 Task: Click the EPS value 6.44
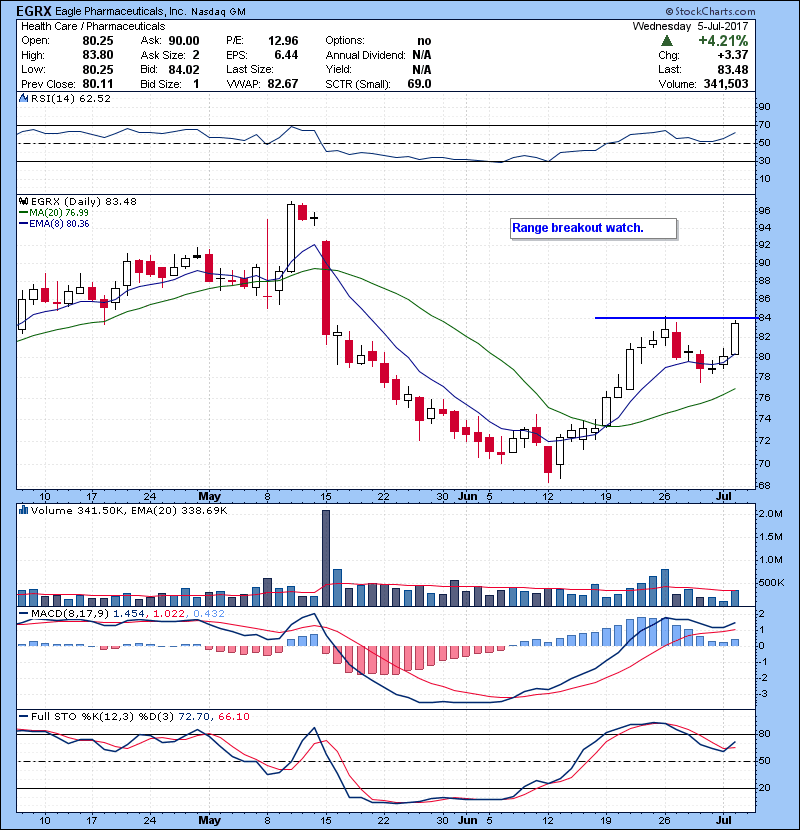pyautogui.click(x=286, y=55)
